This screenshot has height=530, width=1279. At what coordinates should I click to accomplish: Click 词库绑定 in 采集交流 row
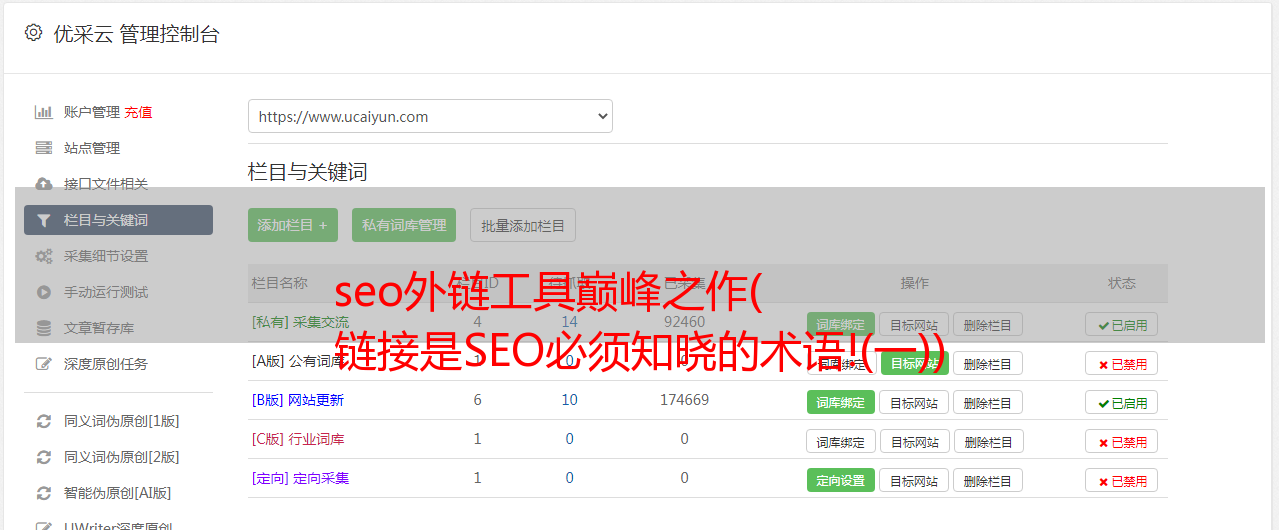[x=841, y=325]
